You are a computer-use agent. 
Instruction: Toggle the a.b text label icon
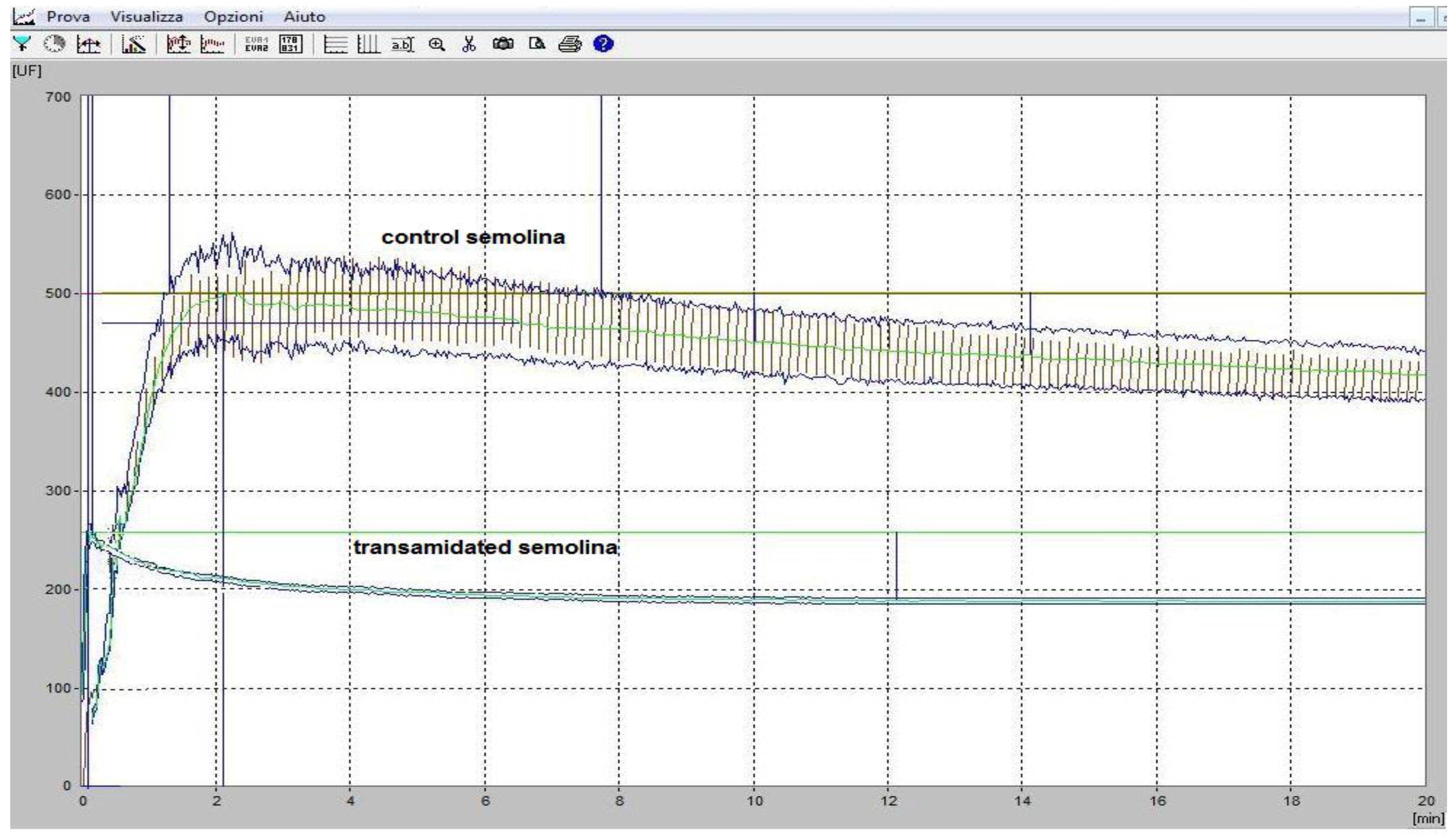point(402,44)
